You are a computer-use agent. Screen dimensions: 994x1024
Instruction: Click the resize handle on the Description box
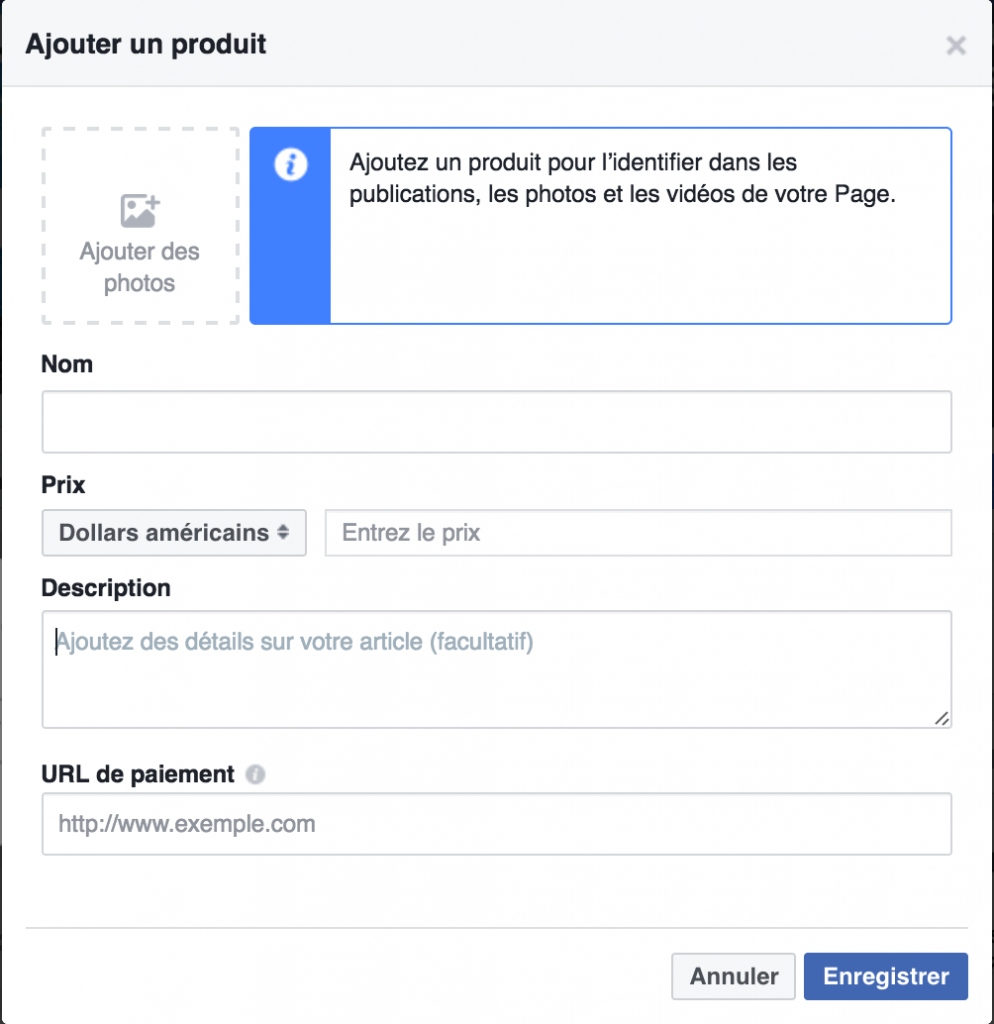pos(941,717)
